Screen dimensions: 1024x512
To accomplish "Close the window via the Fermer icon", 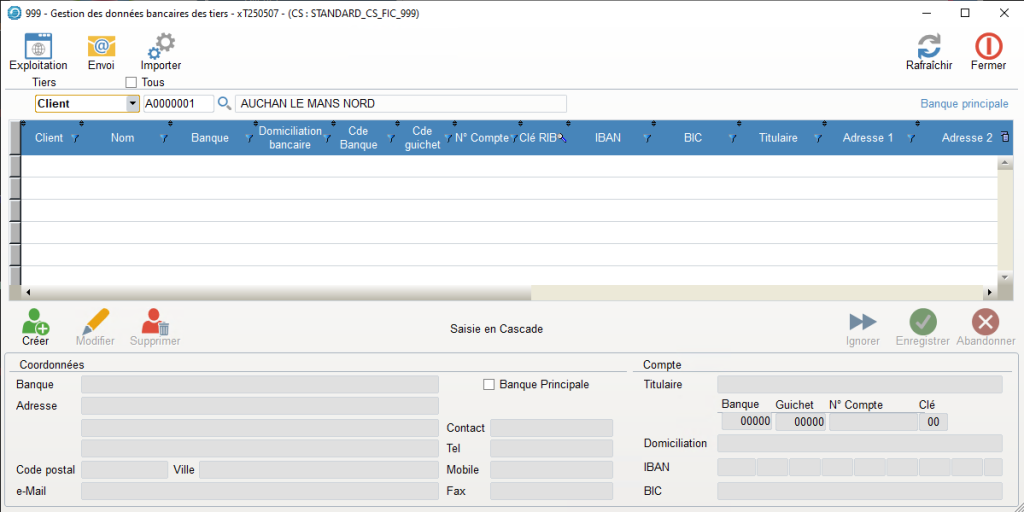I will tap(988, 46).
